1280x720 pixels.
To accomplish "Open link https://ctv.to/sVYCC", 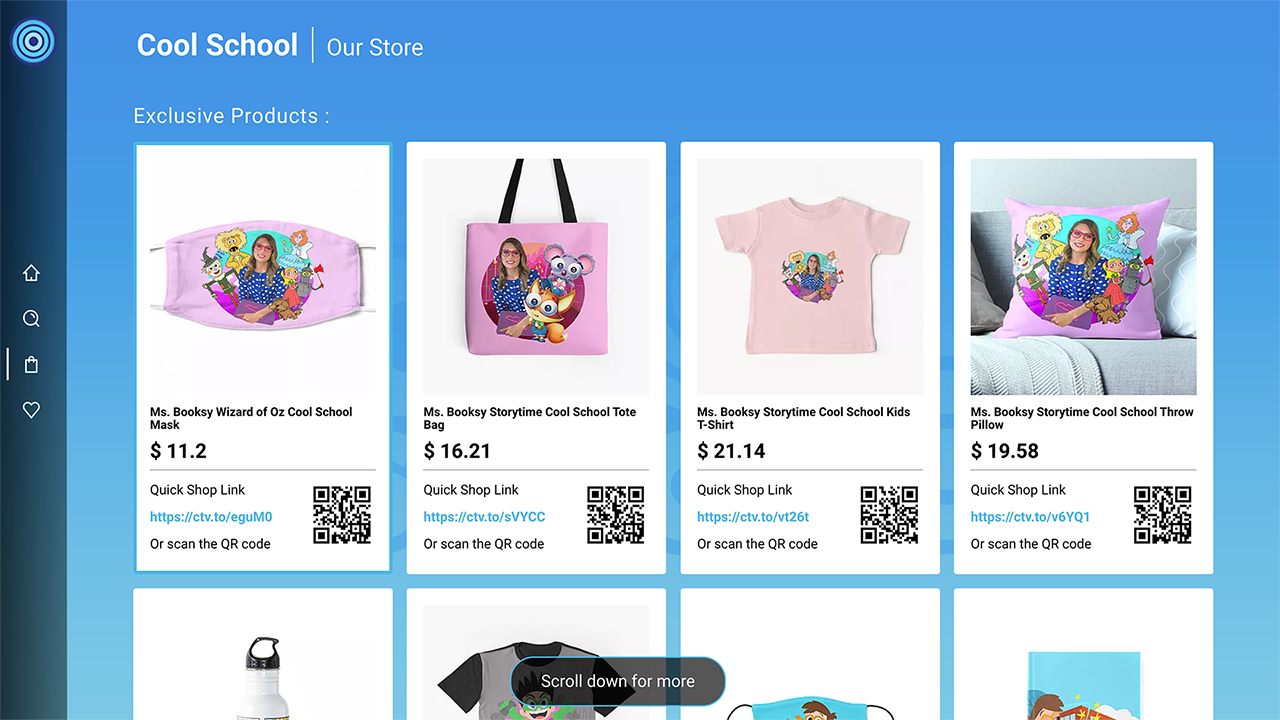I will coord(484,517).
